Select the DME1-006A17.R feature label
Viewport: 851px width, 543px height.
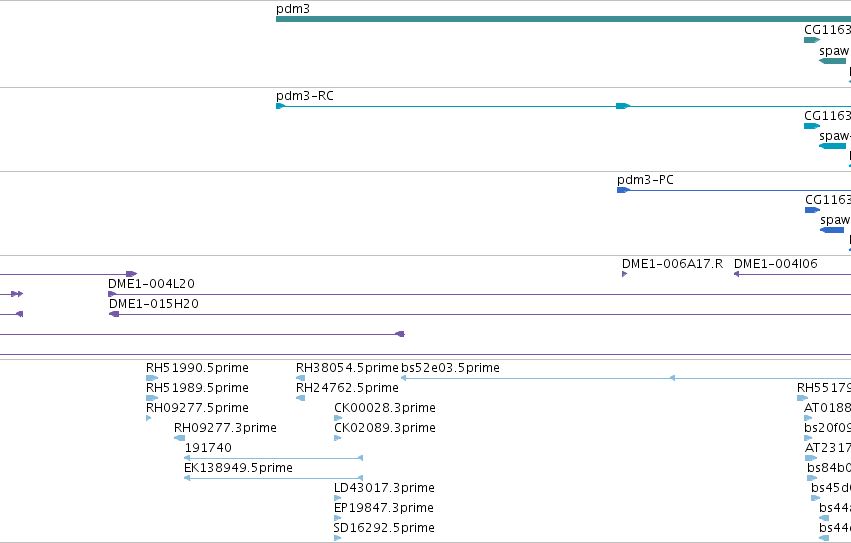[672, 263]
